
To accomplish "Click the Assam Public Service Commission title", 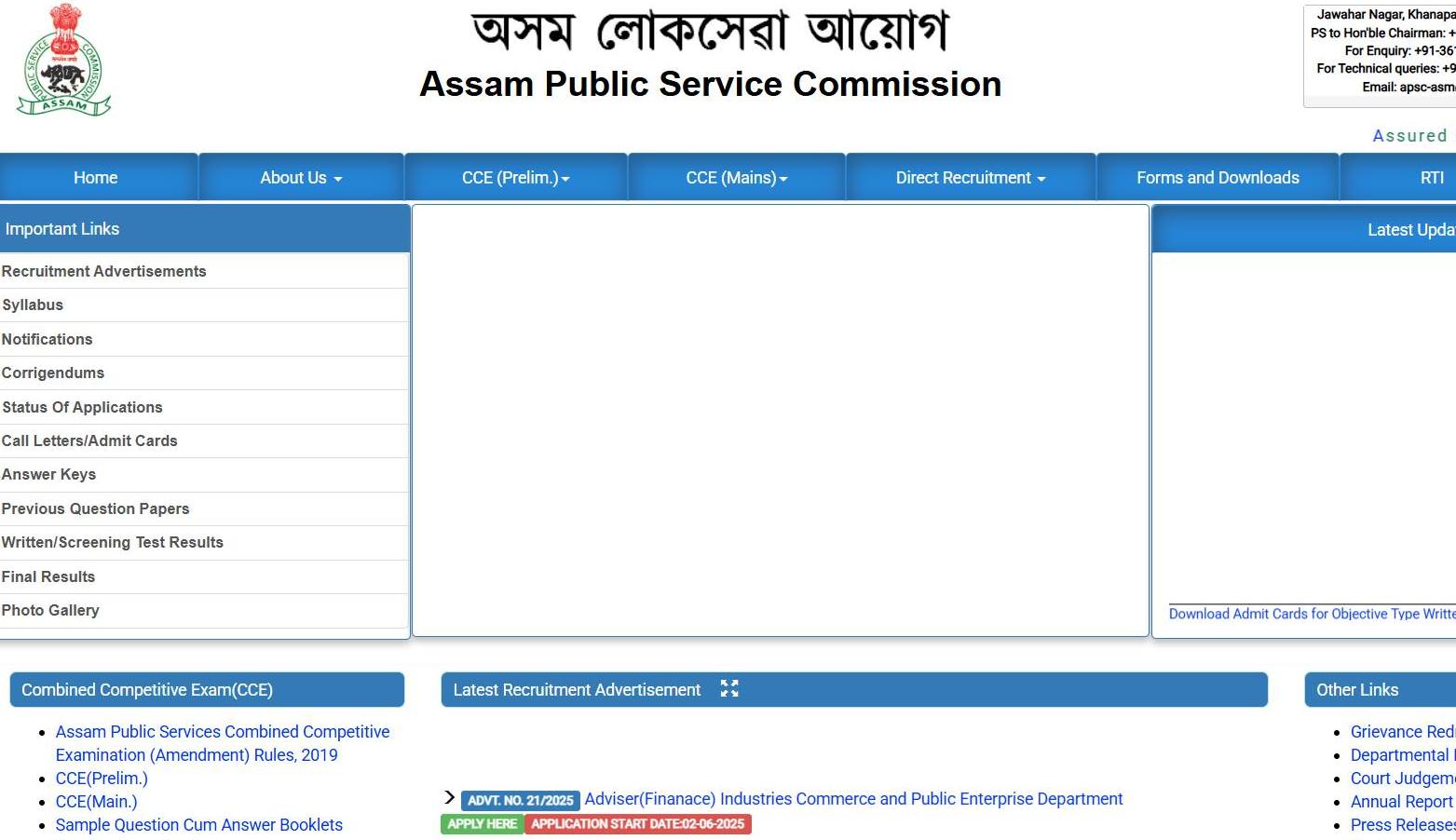I will (711, 84).
